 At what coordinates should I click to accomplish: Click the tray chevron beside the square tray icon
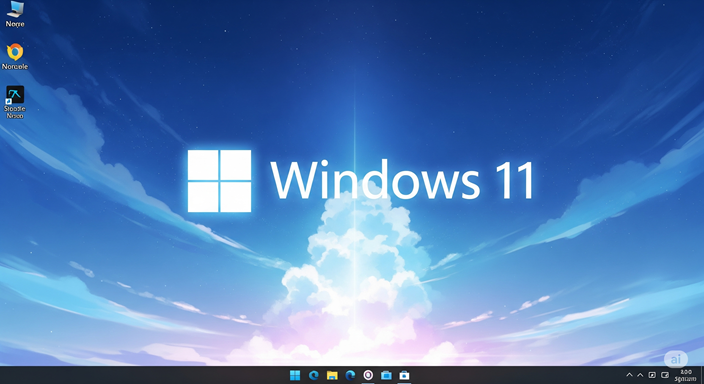click(x=640, y=375)
